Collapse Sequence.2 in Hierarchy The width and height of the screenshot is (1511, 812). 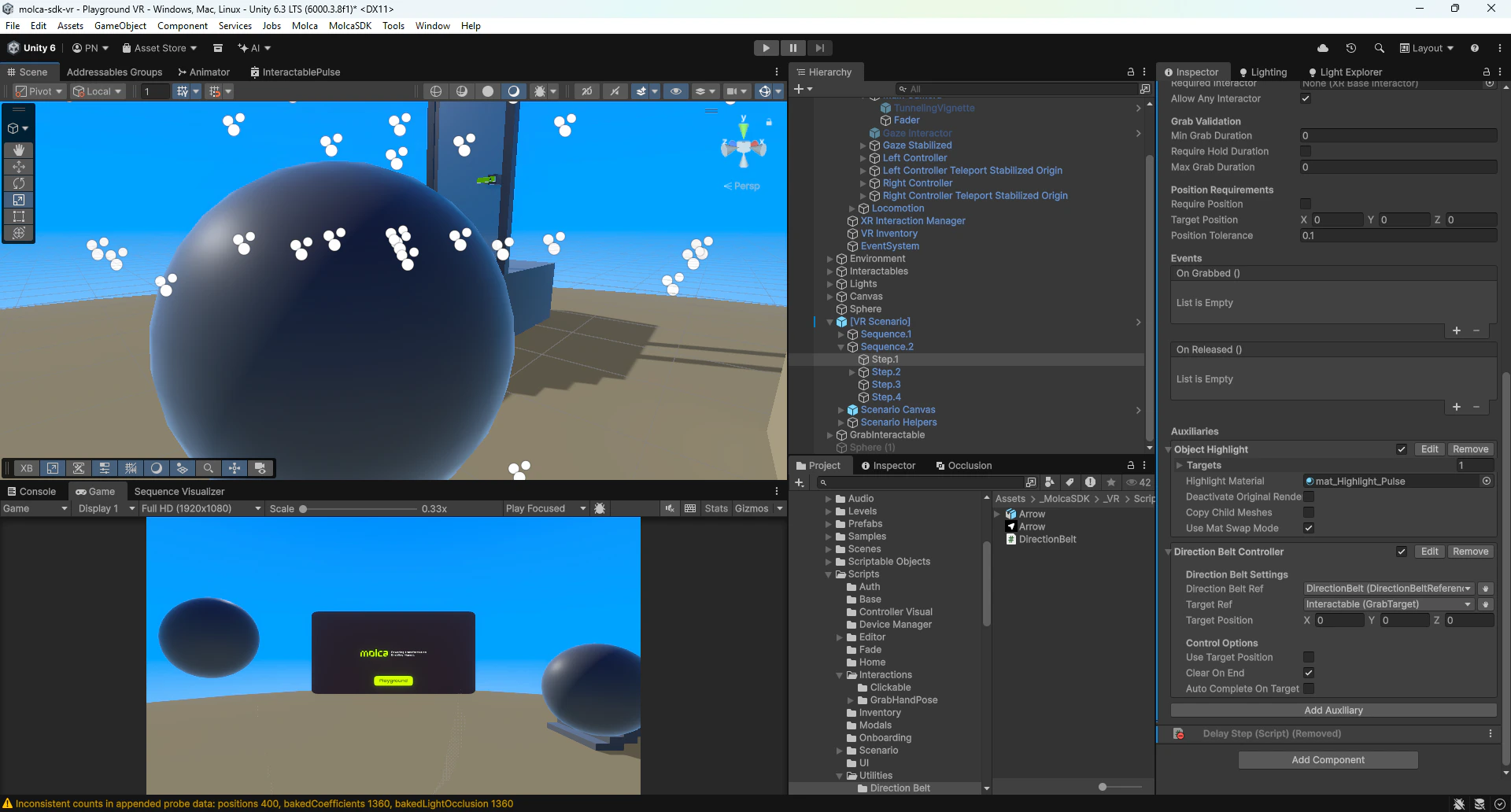(840, 347)
